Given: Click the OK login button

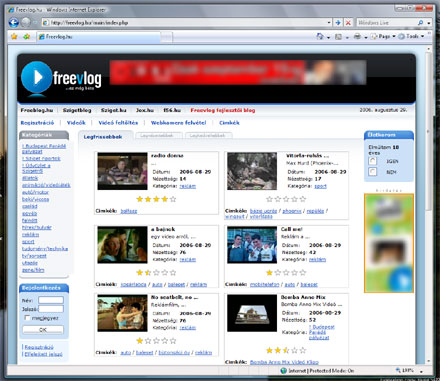Looking at the screenshot, I should coord(43,330).
